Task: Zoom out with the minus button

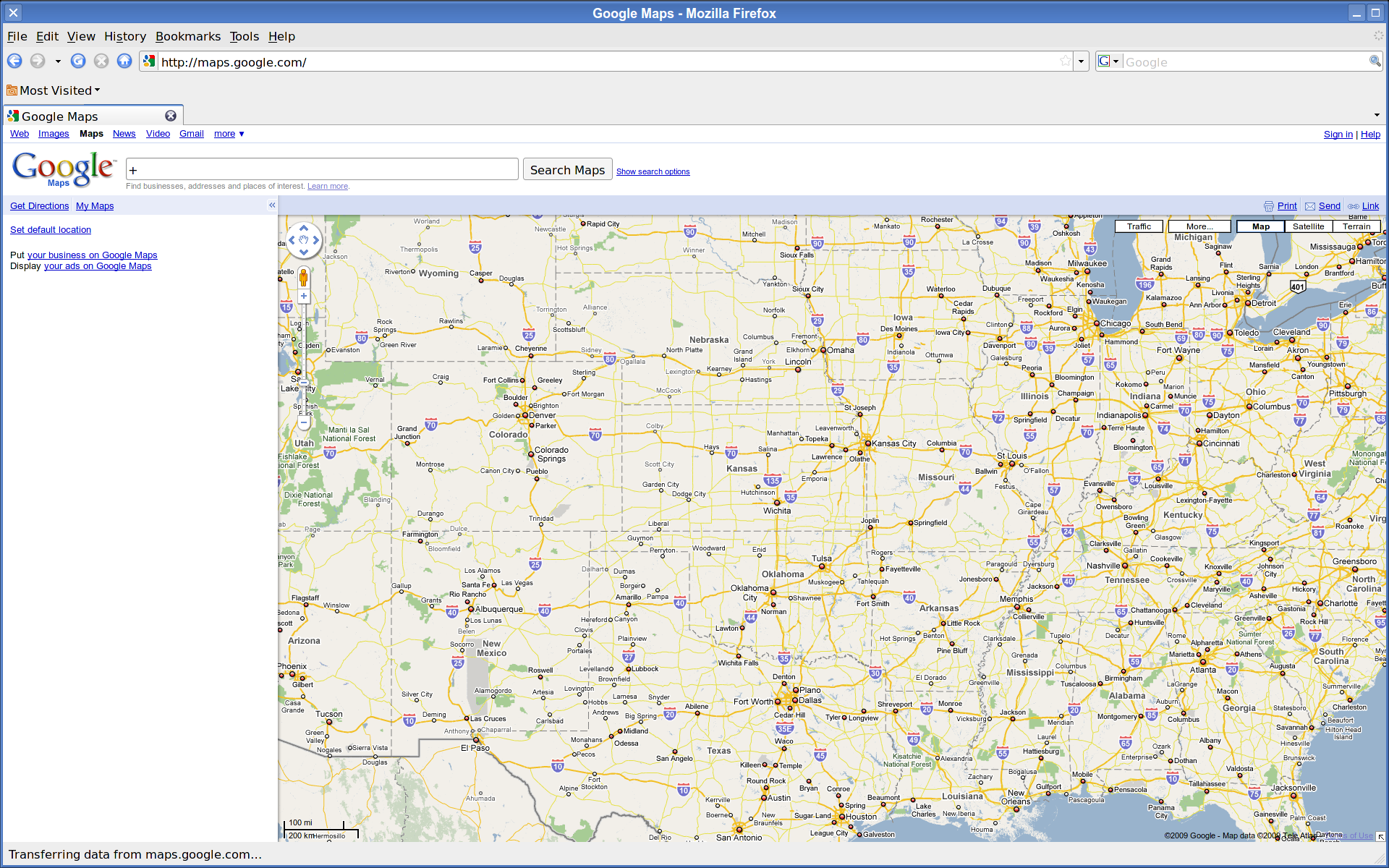Action: coord(304,422)
